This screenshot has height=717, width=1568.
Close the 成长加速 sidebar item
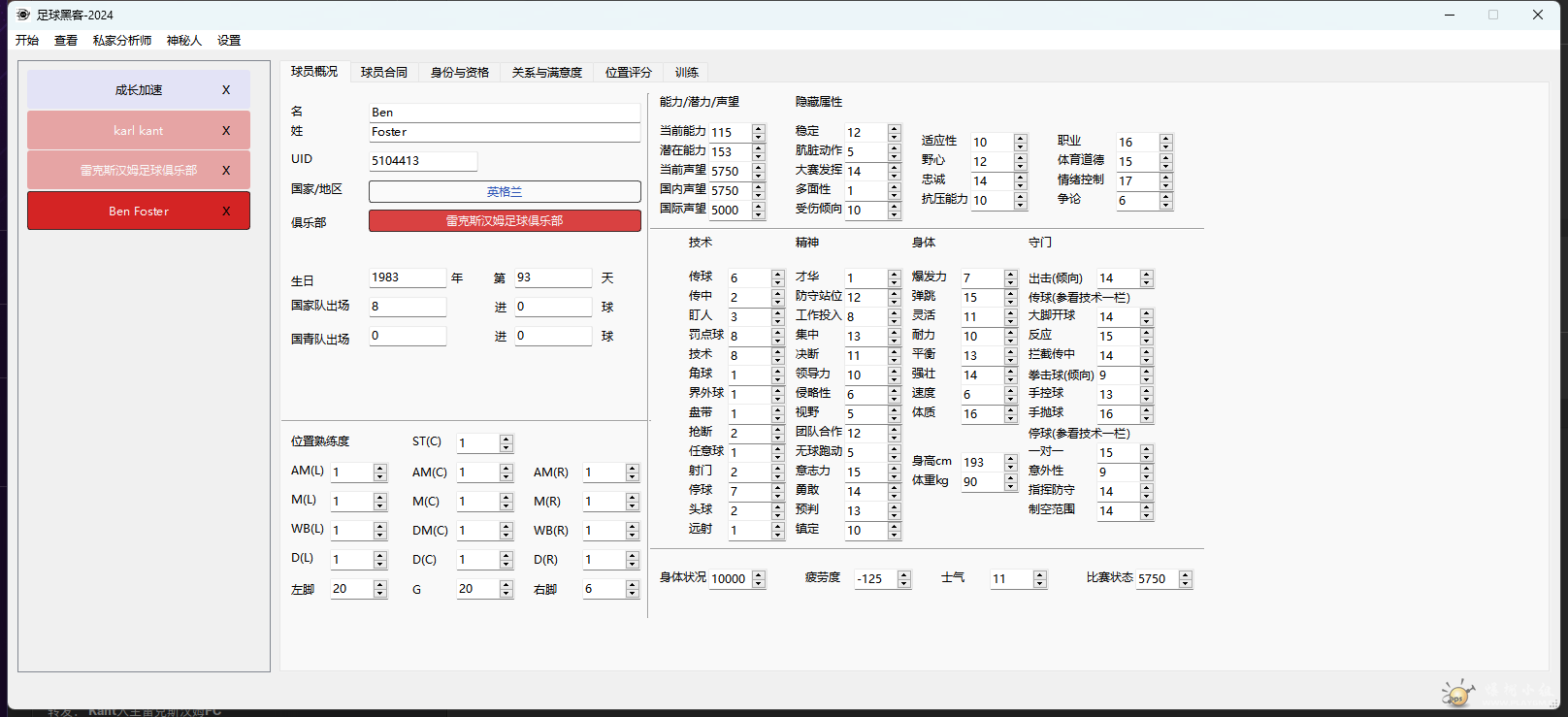(226, 90)
